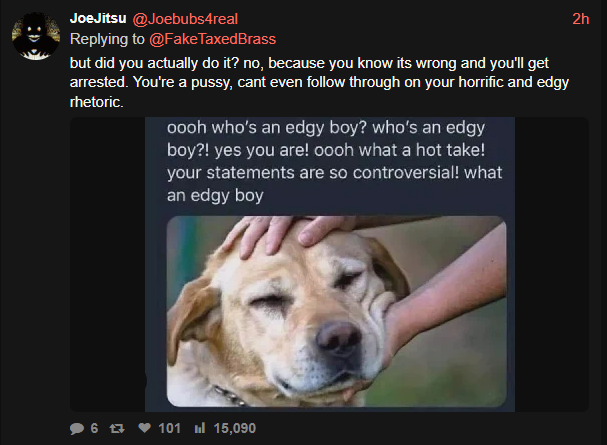Click the dog's nose in the photo
This screenshot has height=445, width=607.
(339, 337)
